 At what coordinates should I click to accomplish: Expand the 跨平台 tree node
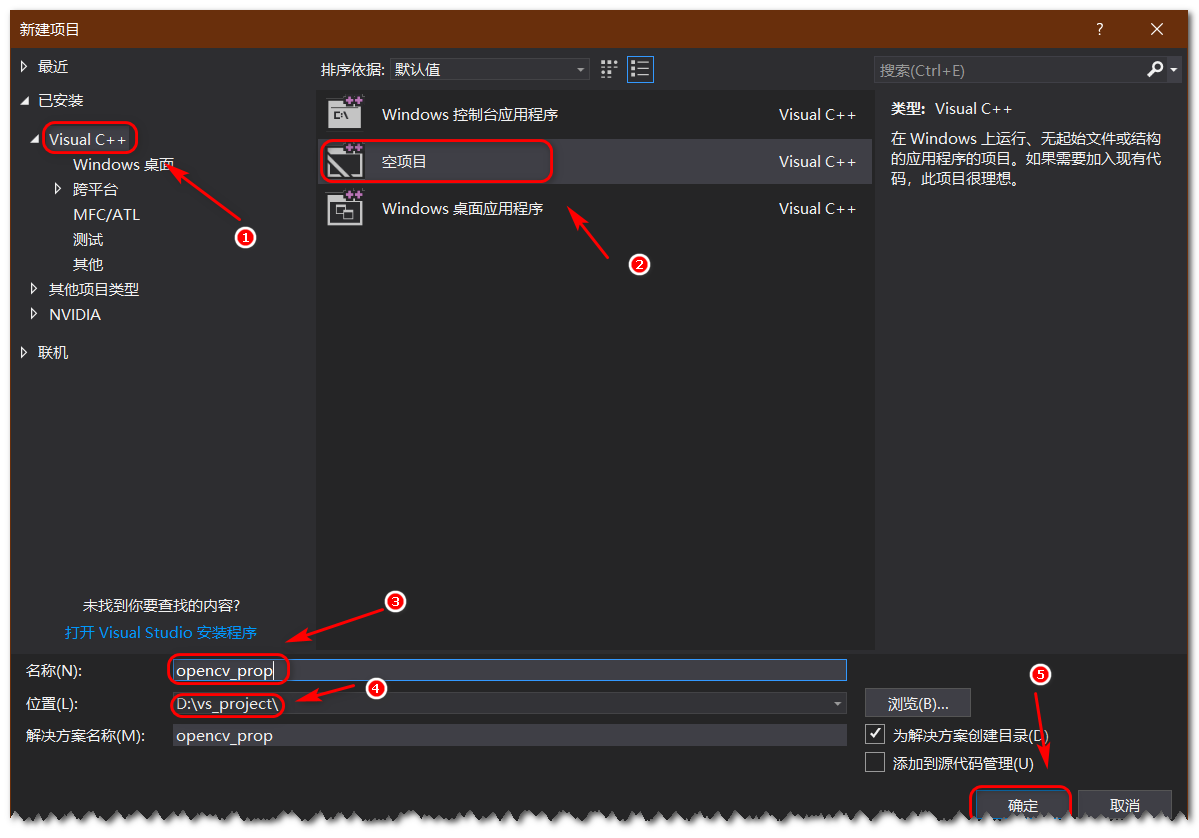tap(57, 189)
